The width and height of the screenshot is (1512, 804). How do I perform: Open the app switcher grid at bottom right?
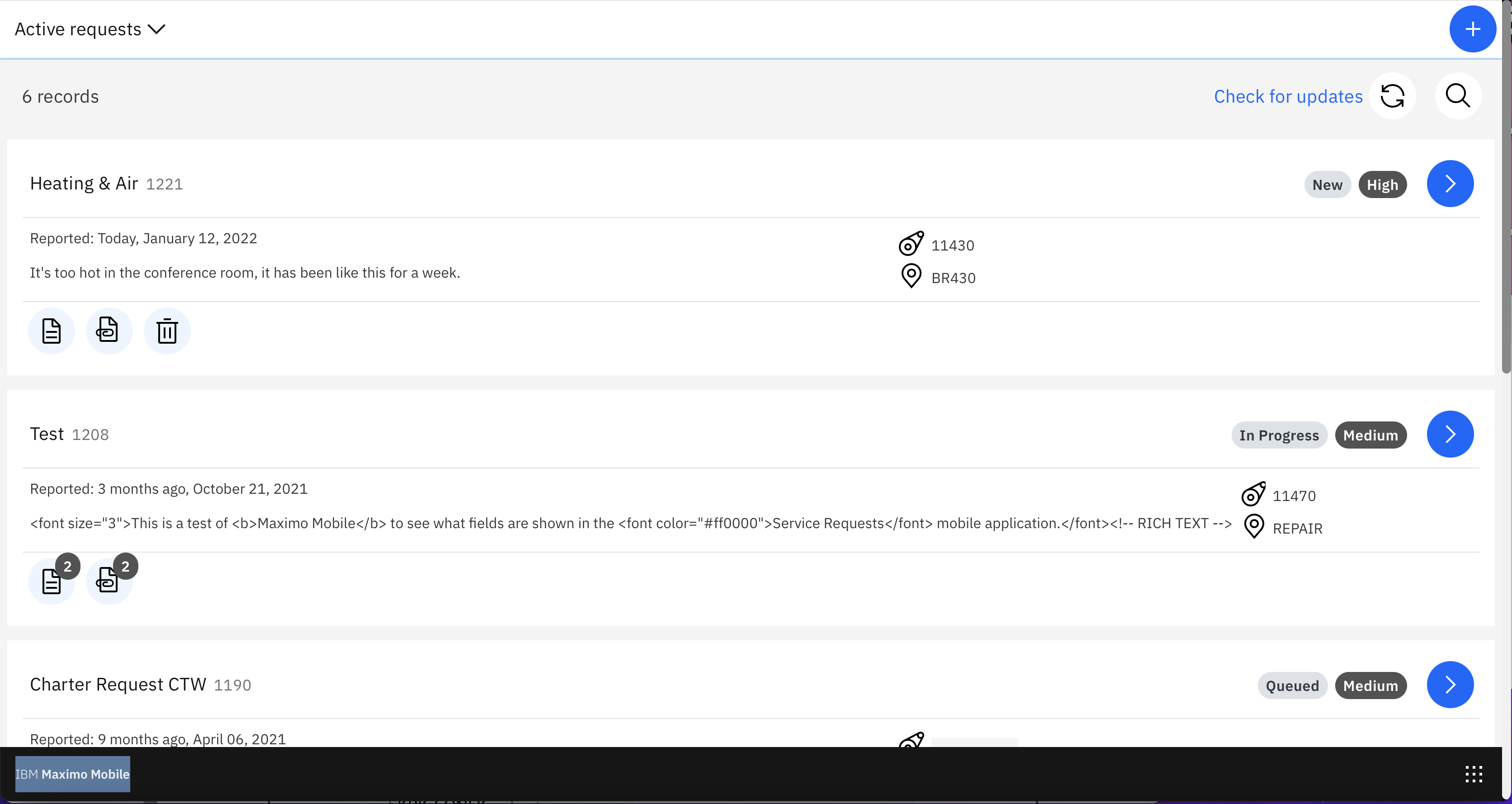click(x=1474, y=774)
